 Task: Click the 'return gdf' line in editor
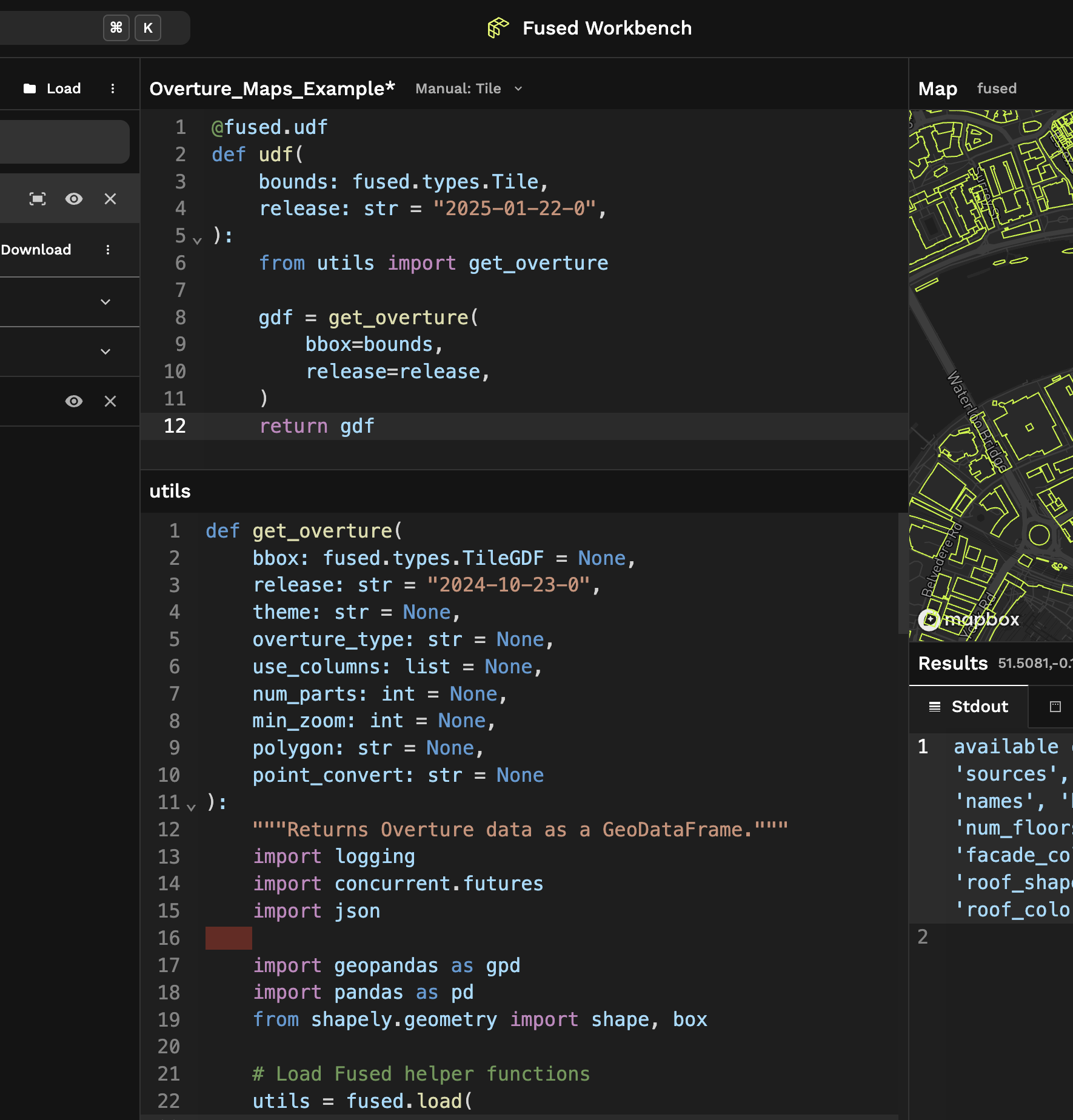pyautogui.click(x=317, y=426)
